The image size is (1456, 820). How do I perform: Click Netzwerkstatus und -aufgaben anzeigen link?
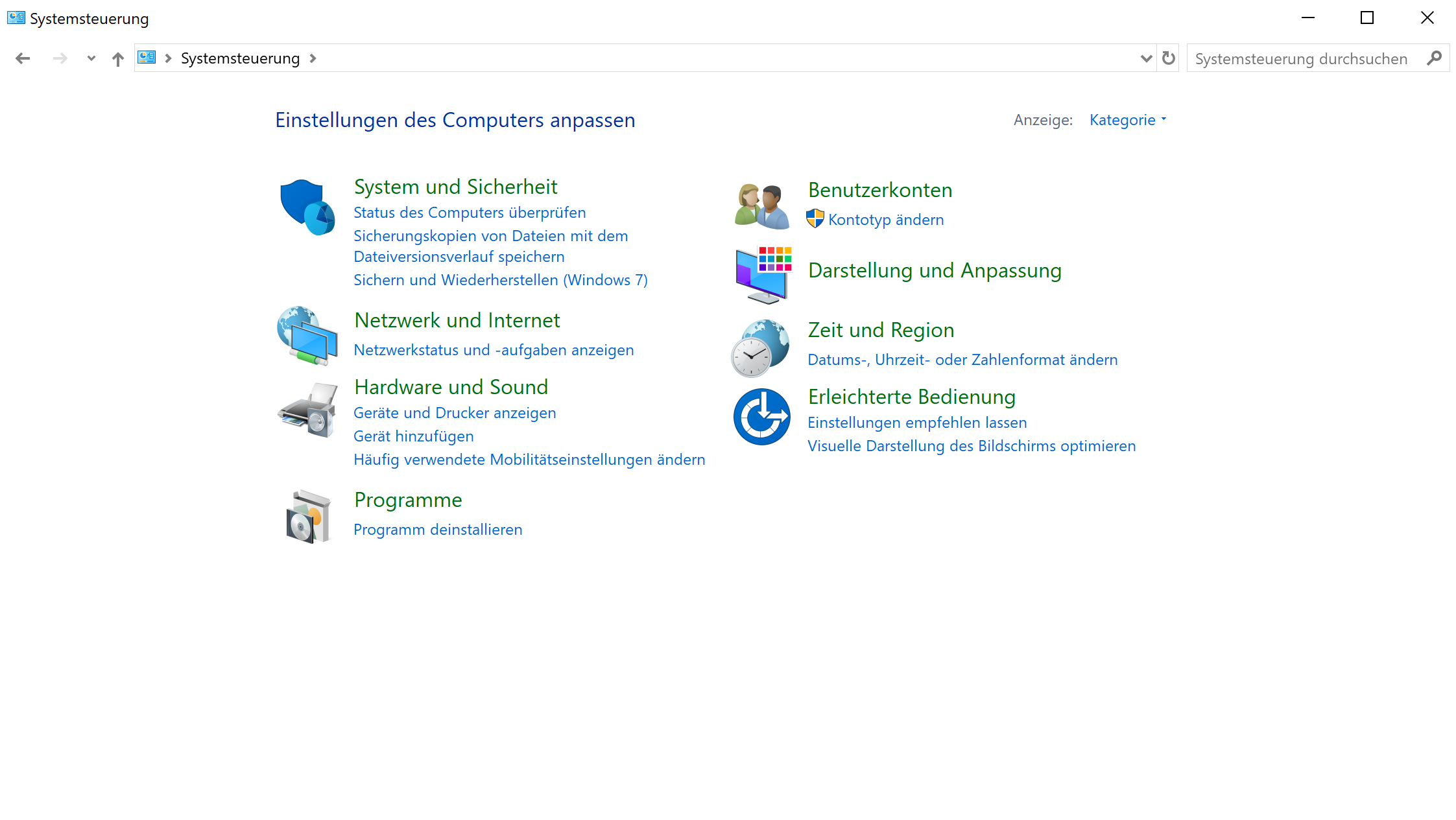coord(494,350)
